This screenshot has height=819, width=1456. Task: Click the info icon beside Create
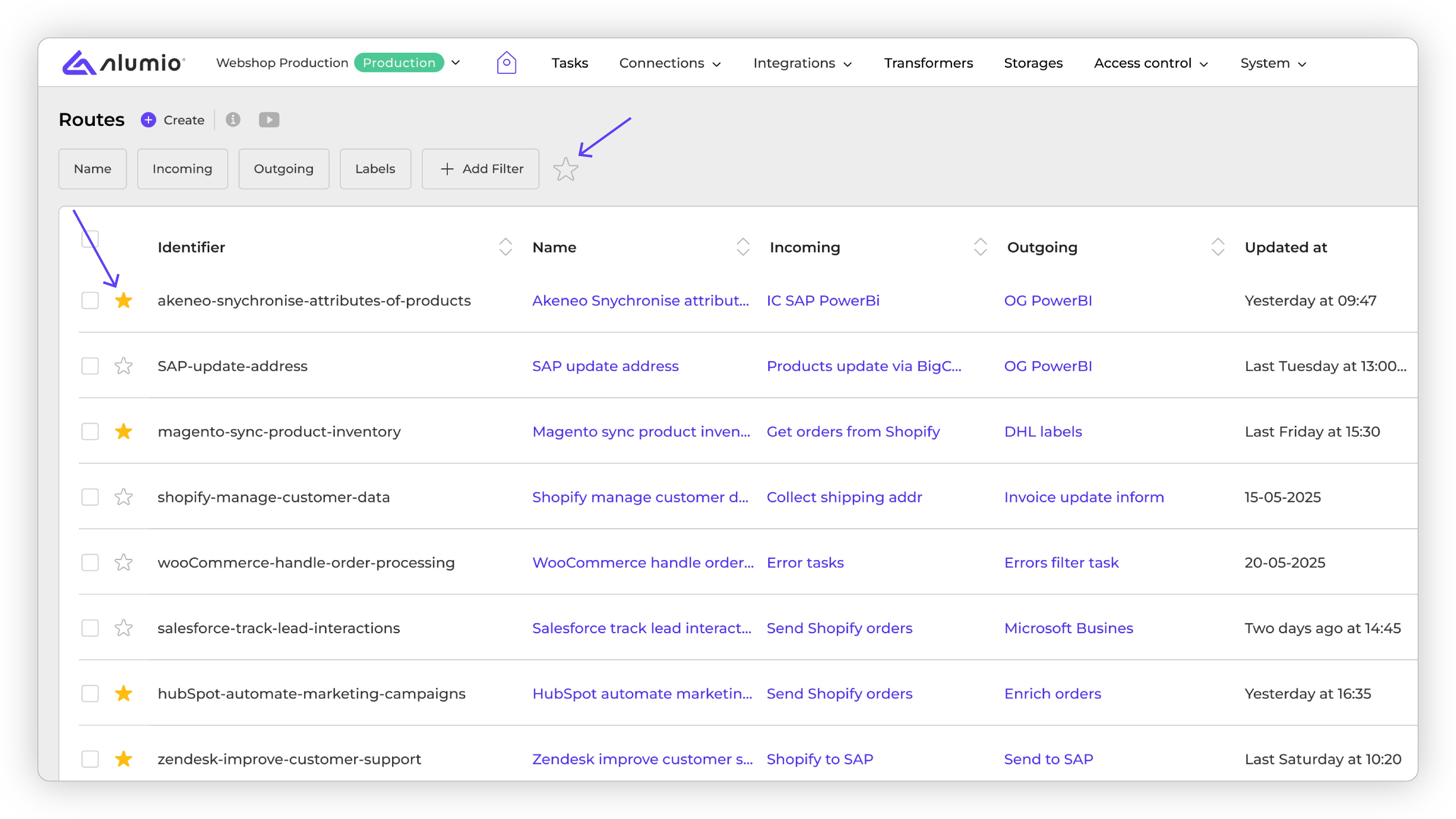[233, 120]
